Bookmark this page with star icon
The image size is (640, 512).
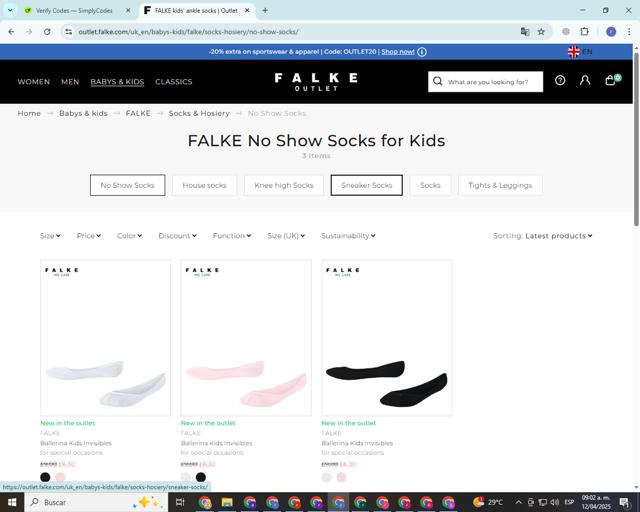pos(541,31)
